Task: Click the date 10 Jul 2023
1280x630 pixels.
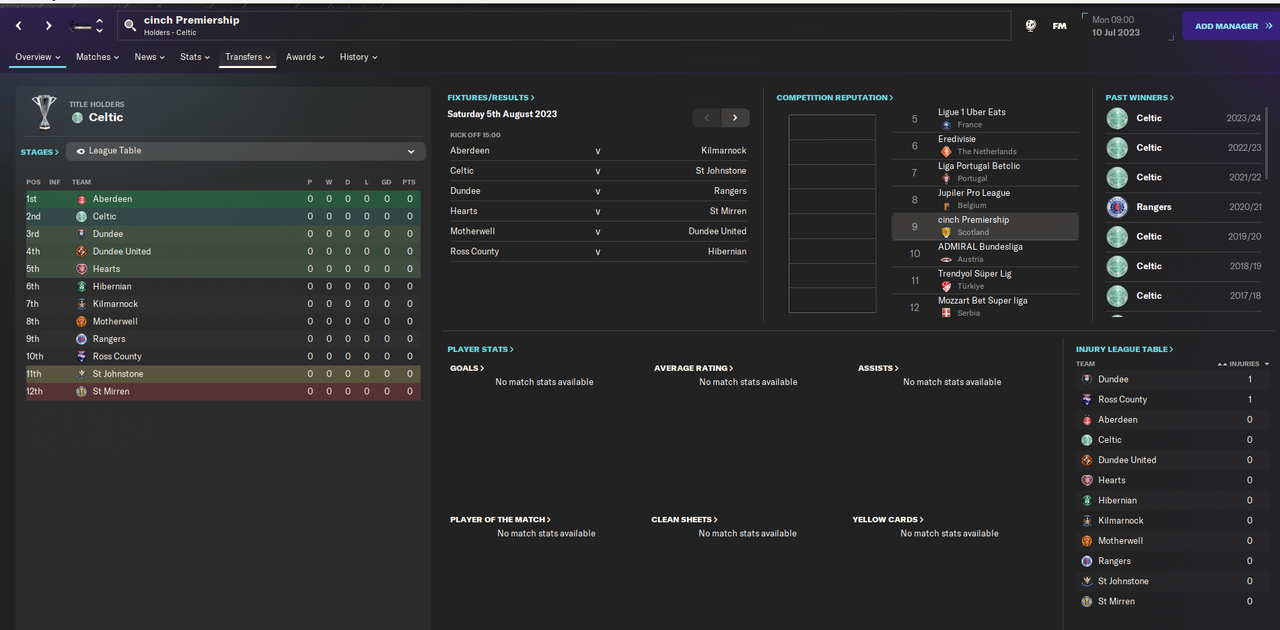Action: point(1116,33)
